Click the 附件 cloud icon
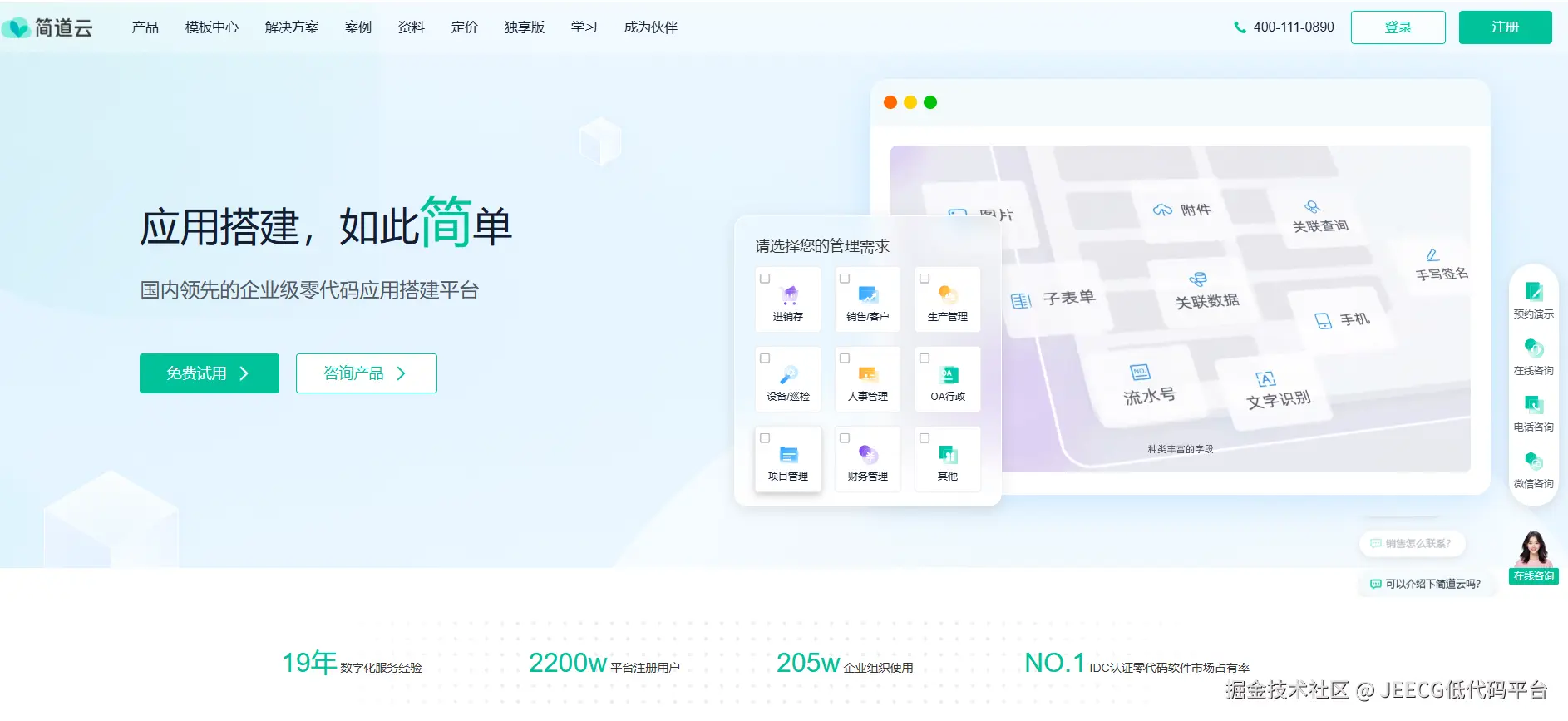1568x721 pixels. tap(1162, 210)
